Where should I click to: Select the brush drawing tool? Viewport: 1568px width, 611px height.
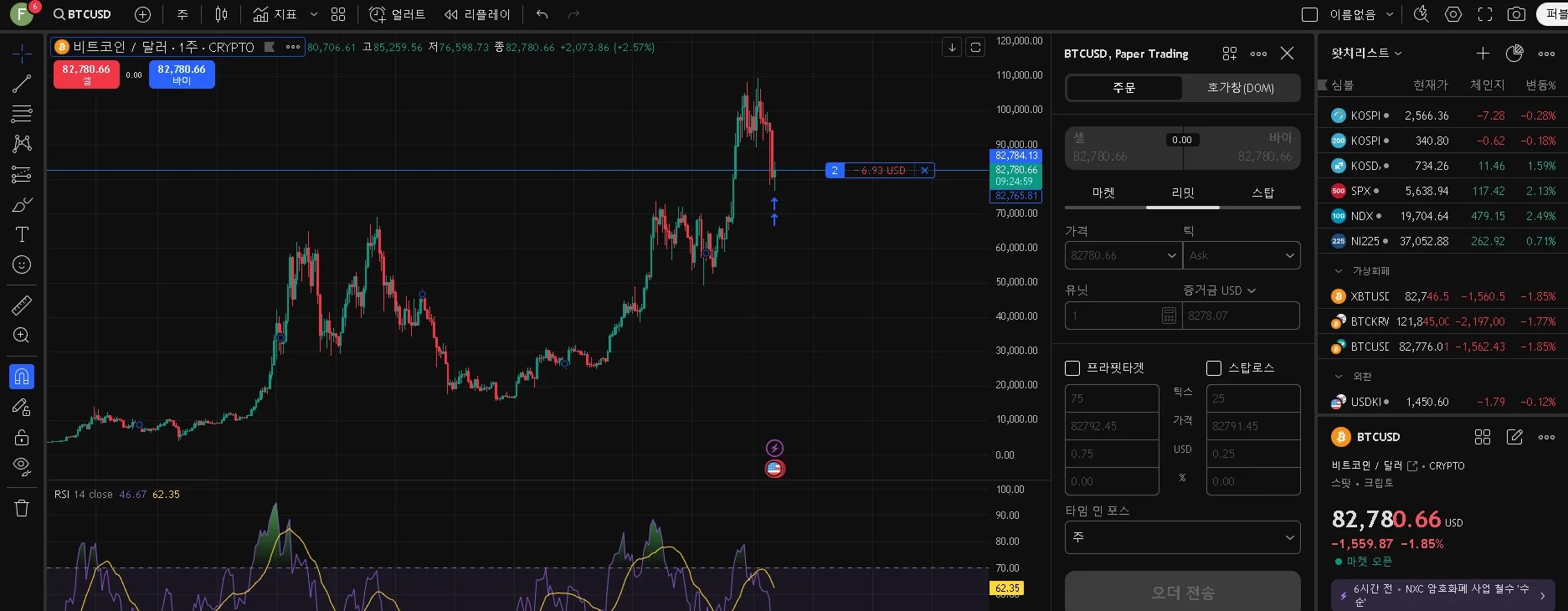click(x=22, y=204)
